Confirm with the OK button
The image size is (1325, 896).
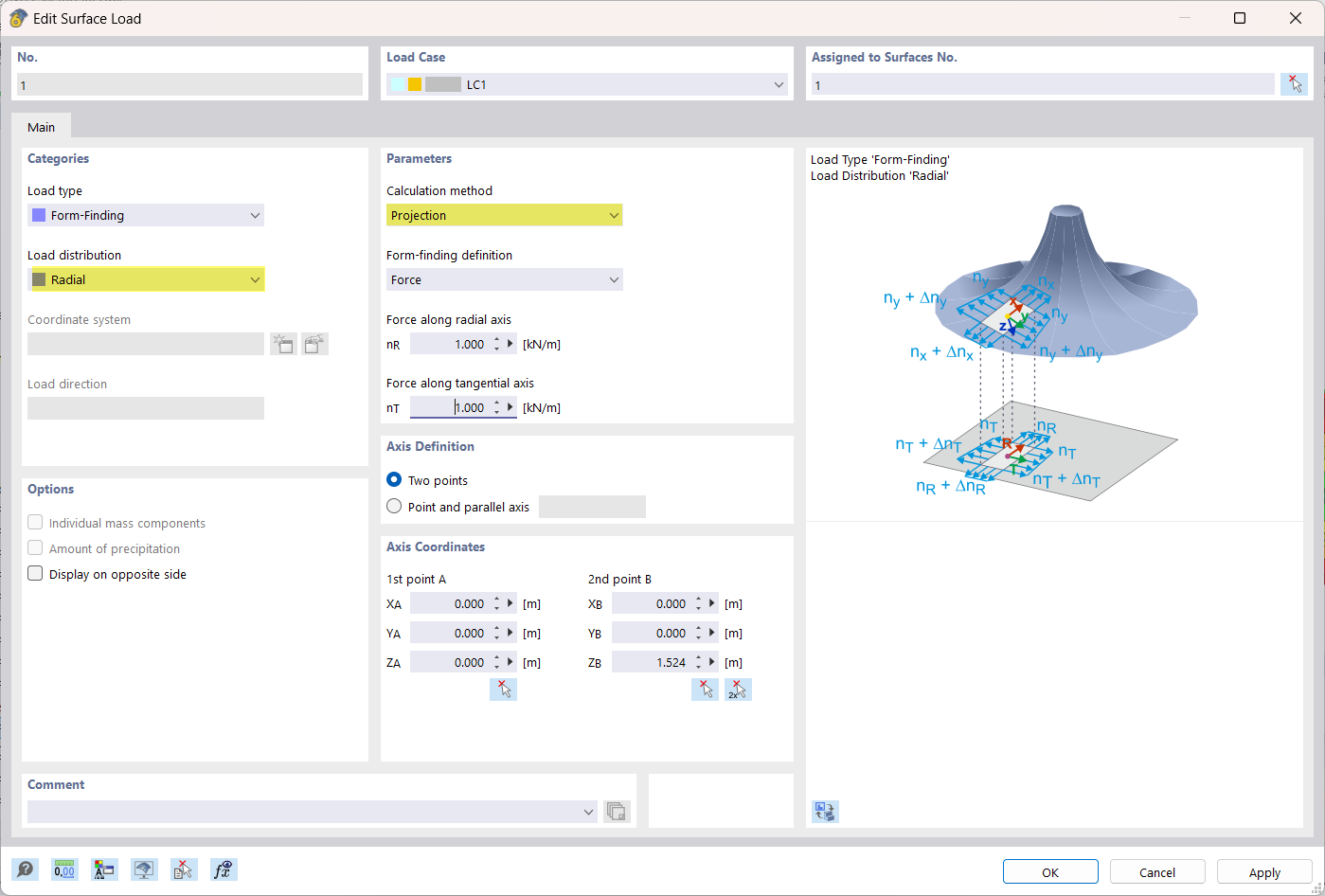pos(1050,872)
